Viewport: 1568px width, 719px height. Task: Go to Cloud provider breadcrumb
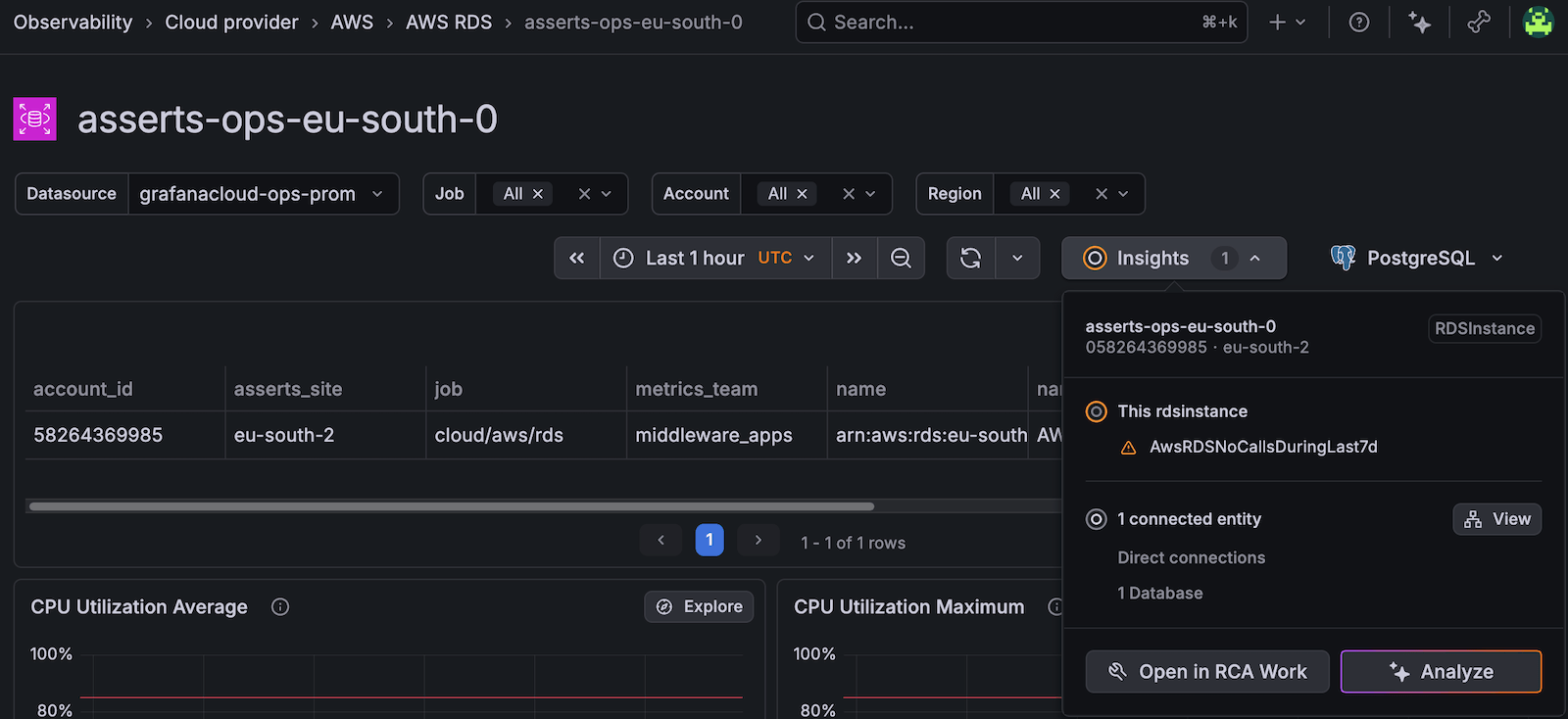point(231,23)
